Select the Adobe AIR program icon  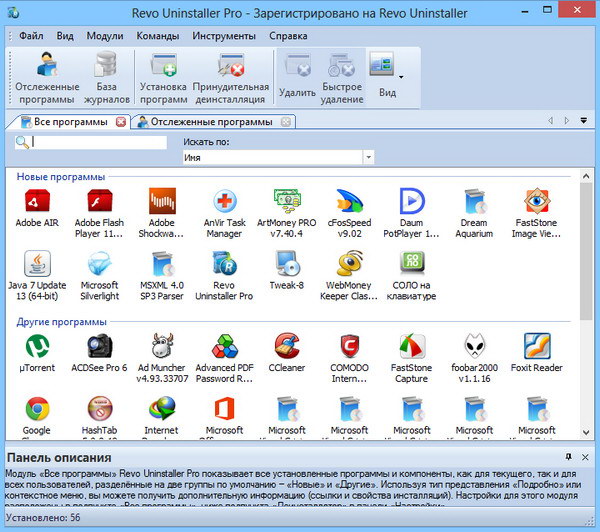tap(37, 208)
